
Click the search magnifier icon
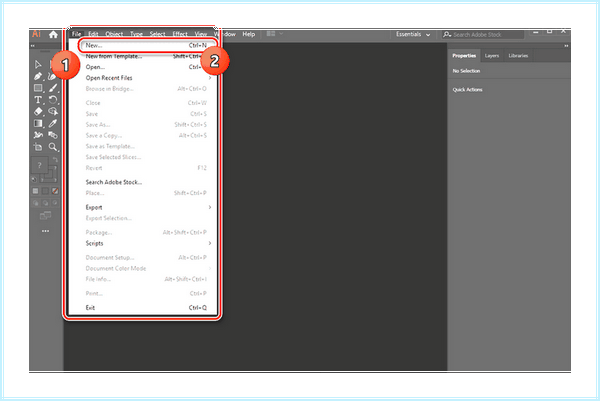pos(447,34)
